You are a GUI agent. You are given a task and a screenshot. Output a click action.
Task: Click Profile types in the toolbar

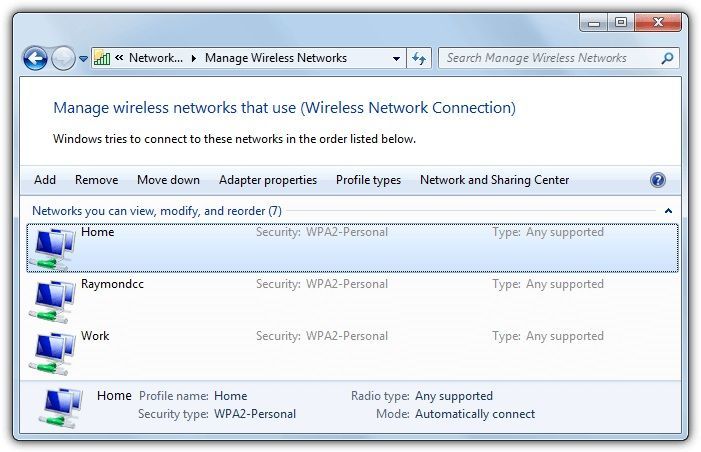368,180
